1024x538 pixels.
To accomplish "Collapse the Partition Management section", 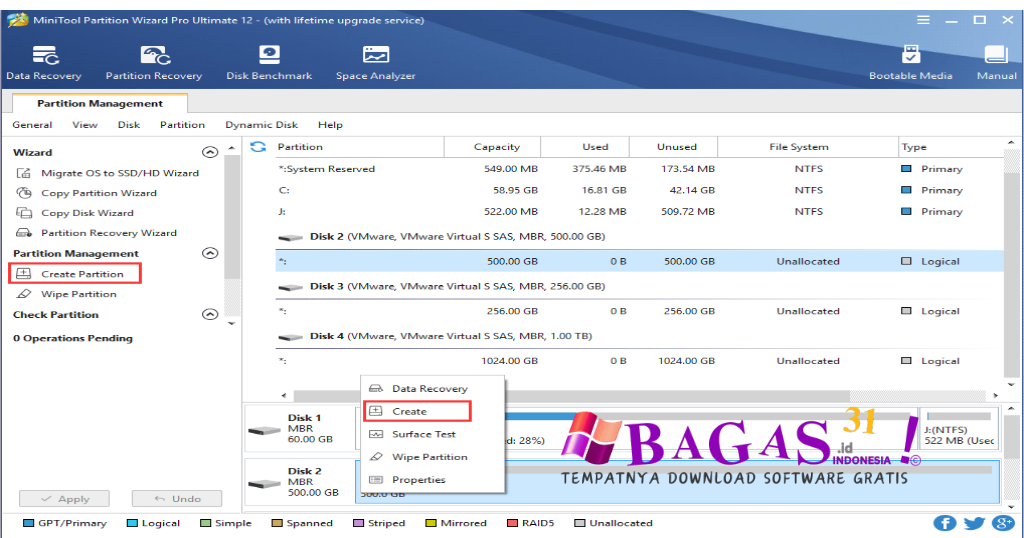I will pyautogui.click(x=210, y=253).
